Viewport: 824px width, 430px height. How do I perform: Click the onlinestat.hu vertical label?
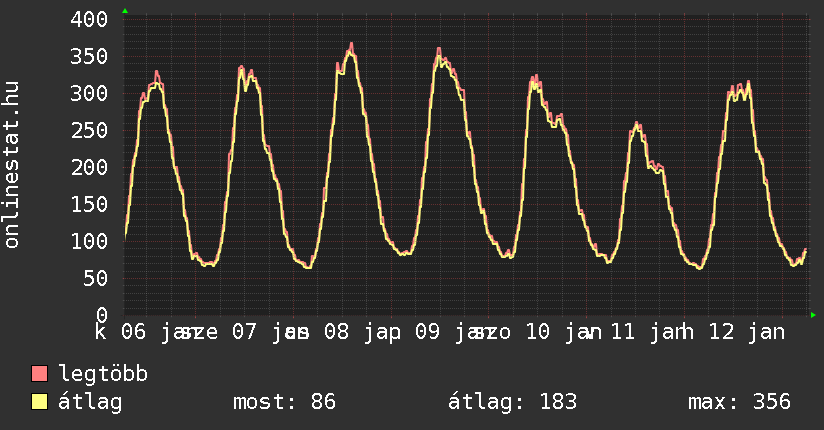[x=12, y=165]
